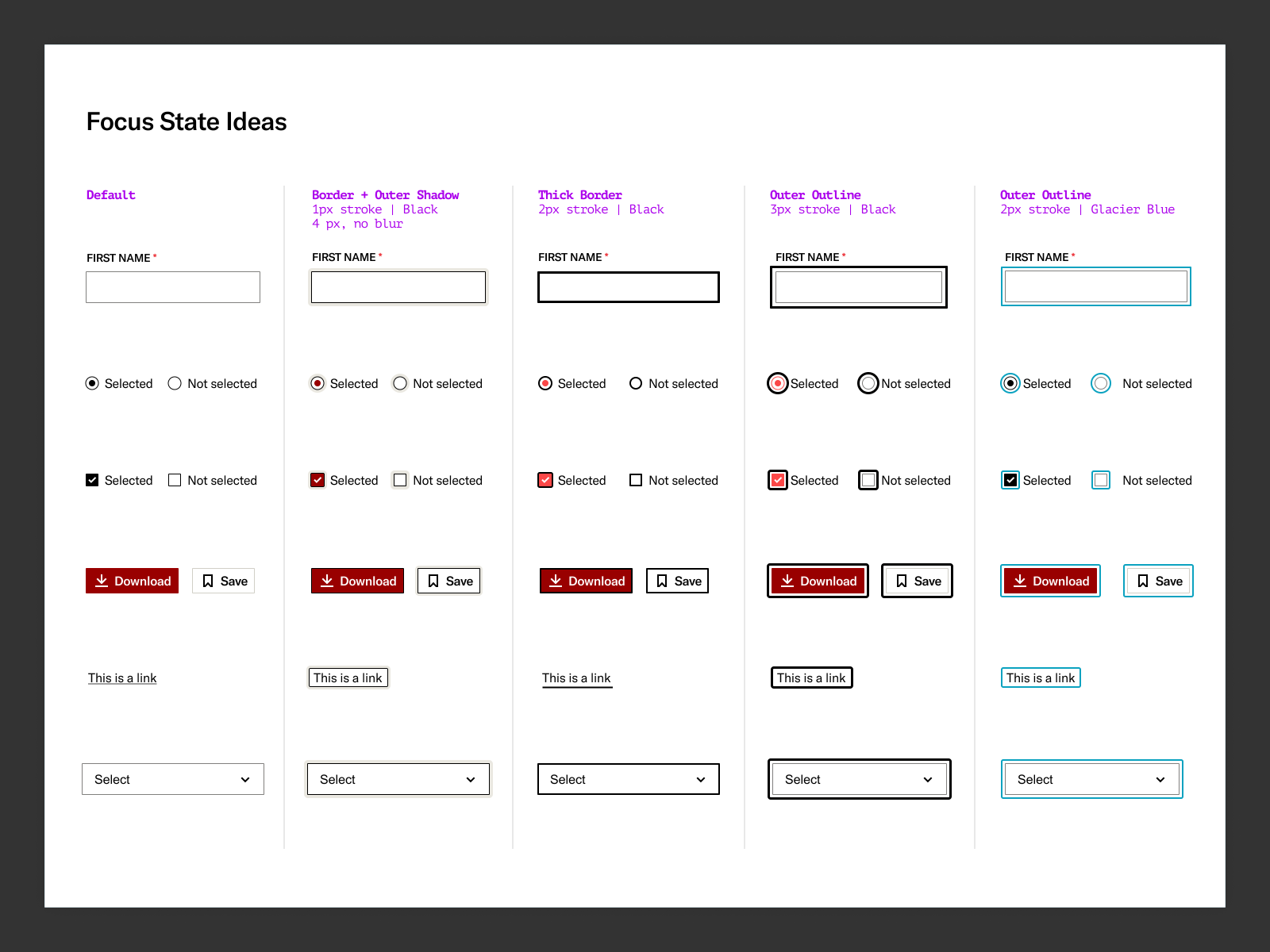Screen dimensions: 1270x952
Task: Click 'This is a link' in the Default column
Action: tap(122, 678)
